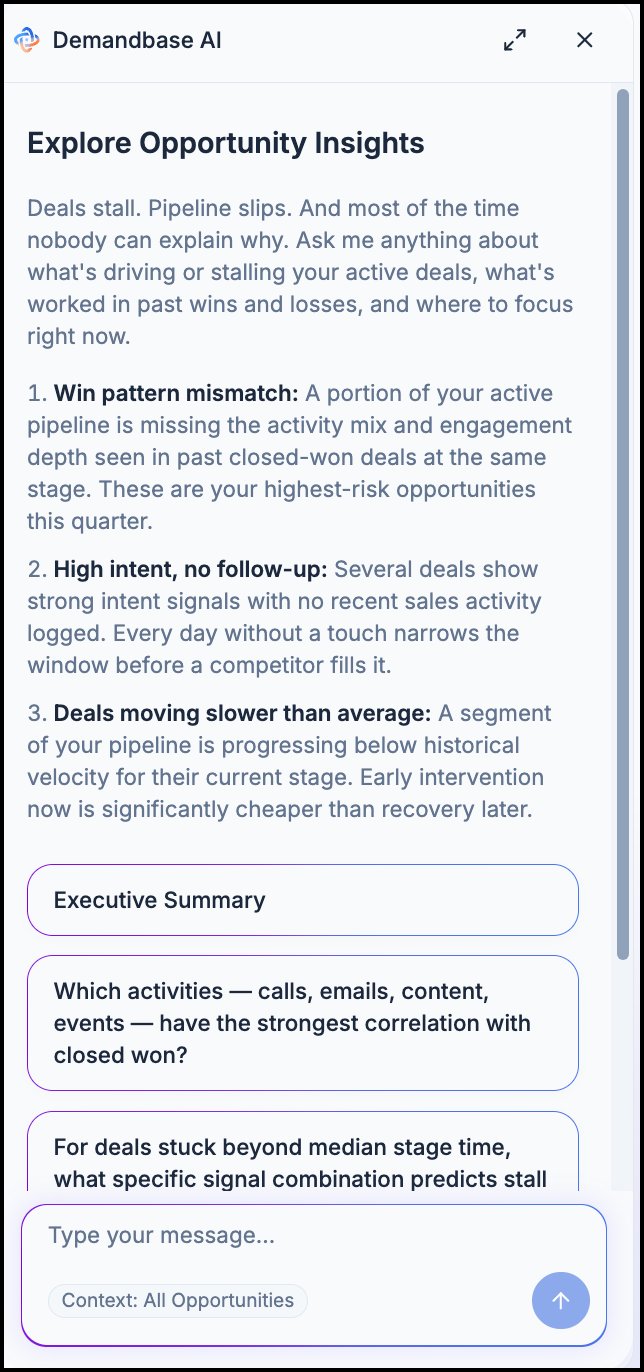Click the Explore Opportunity Insights heading
This screenshot has width=644, height=1372.
click(226, 143)
